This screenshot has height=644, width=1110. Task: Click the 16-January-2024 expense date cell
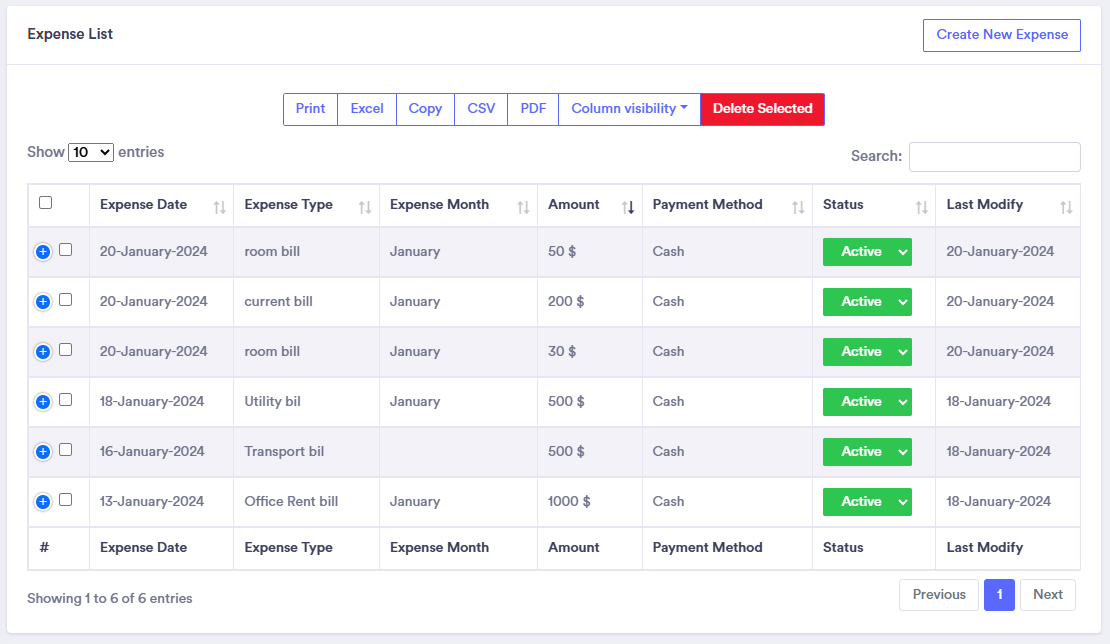point(161,452)
